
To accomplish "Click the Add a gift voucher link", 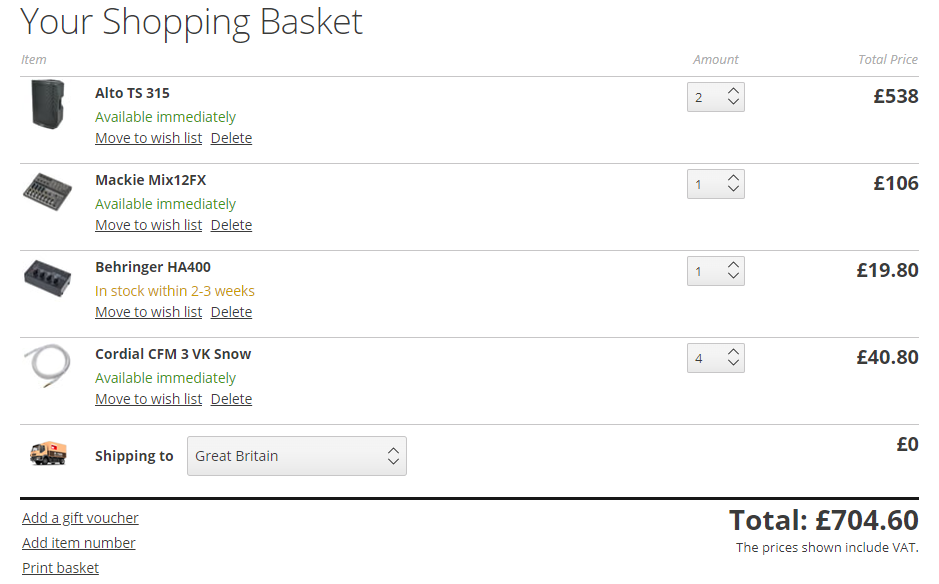I will (80, 518).
